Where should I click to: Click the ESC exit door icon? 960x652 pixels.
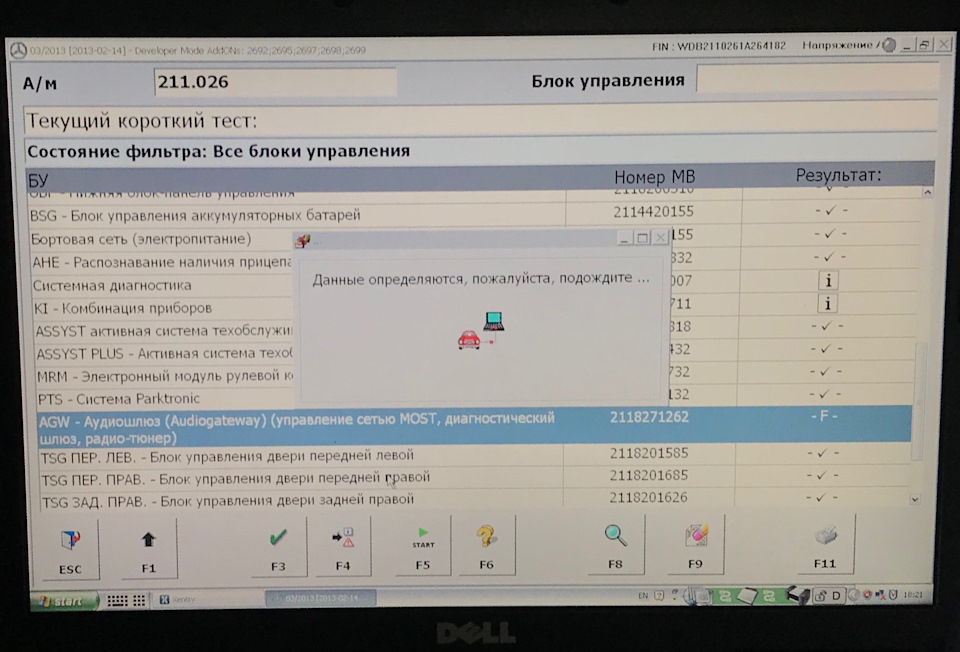[x=70, y=539]
